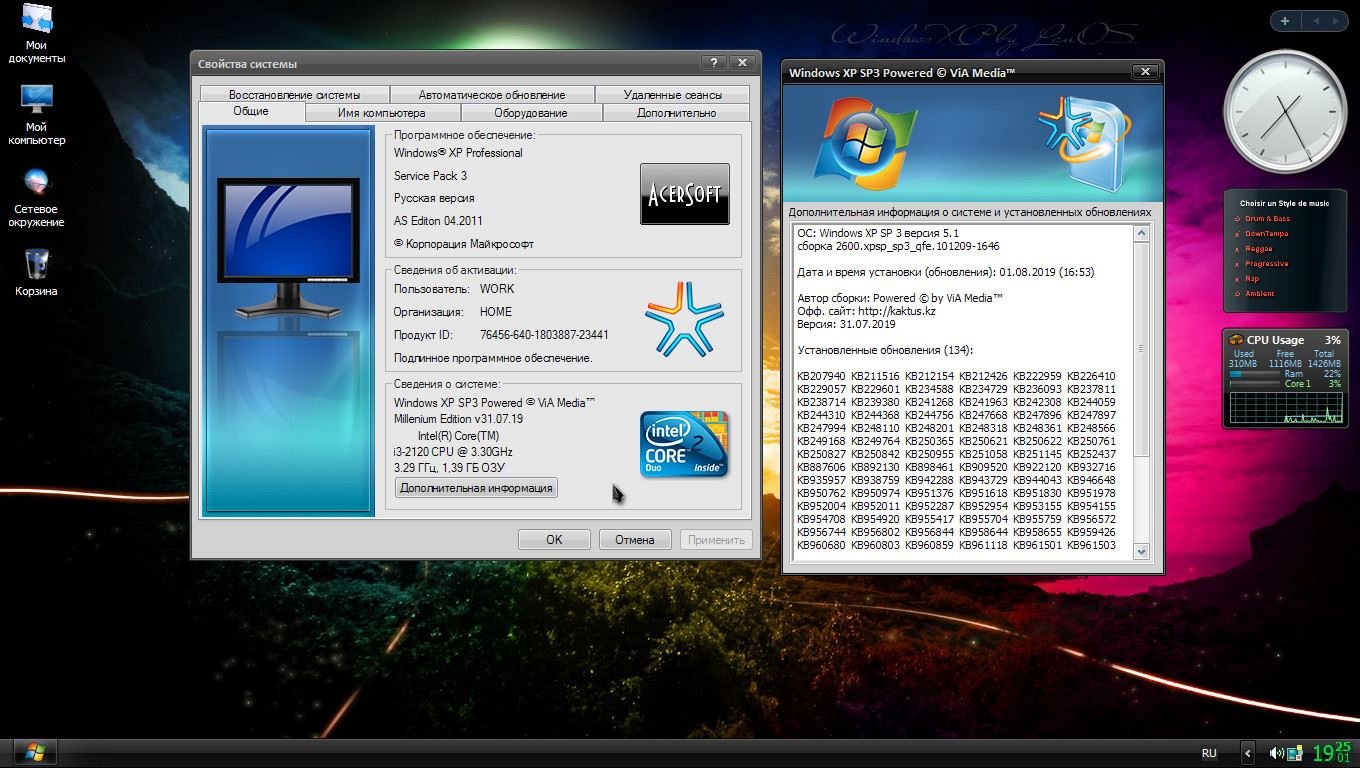
Task: Click the Product ID 76456-640-1803887-23441
Action: [544, 335]
